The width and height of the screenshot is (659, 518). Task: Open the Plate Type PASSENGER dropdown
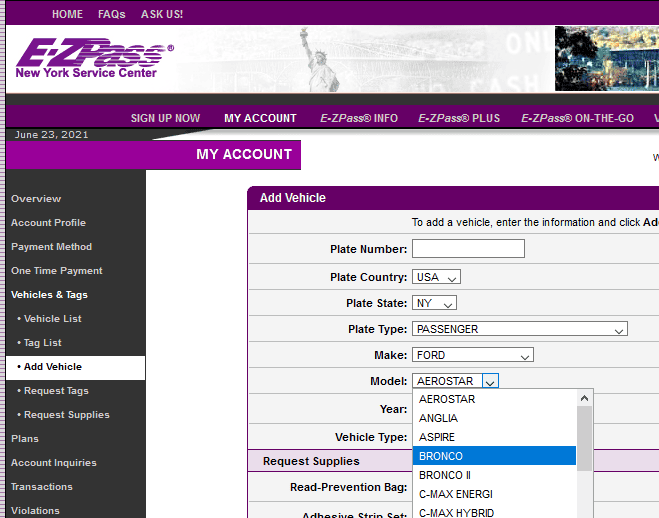tap(519, 329)
